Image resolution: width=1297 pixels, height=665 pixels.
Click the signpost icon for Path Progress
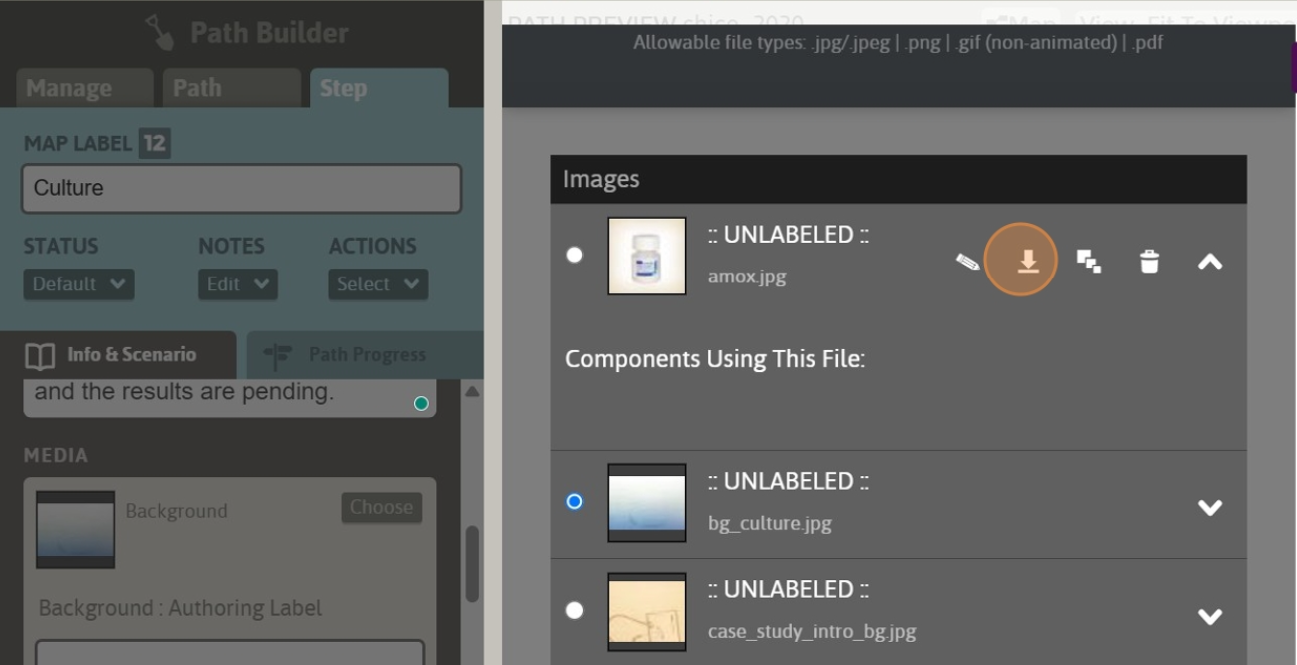click(278, 355)
